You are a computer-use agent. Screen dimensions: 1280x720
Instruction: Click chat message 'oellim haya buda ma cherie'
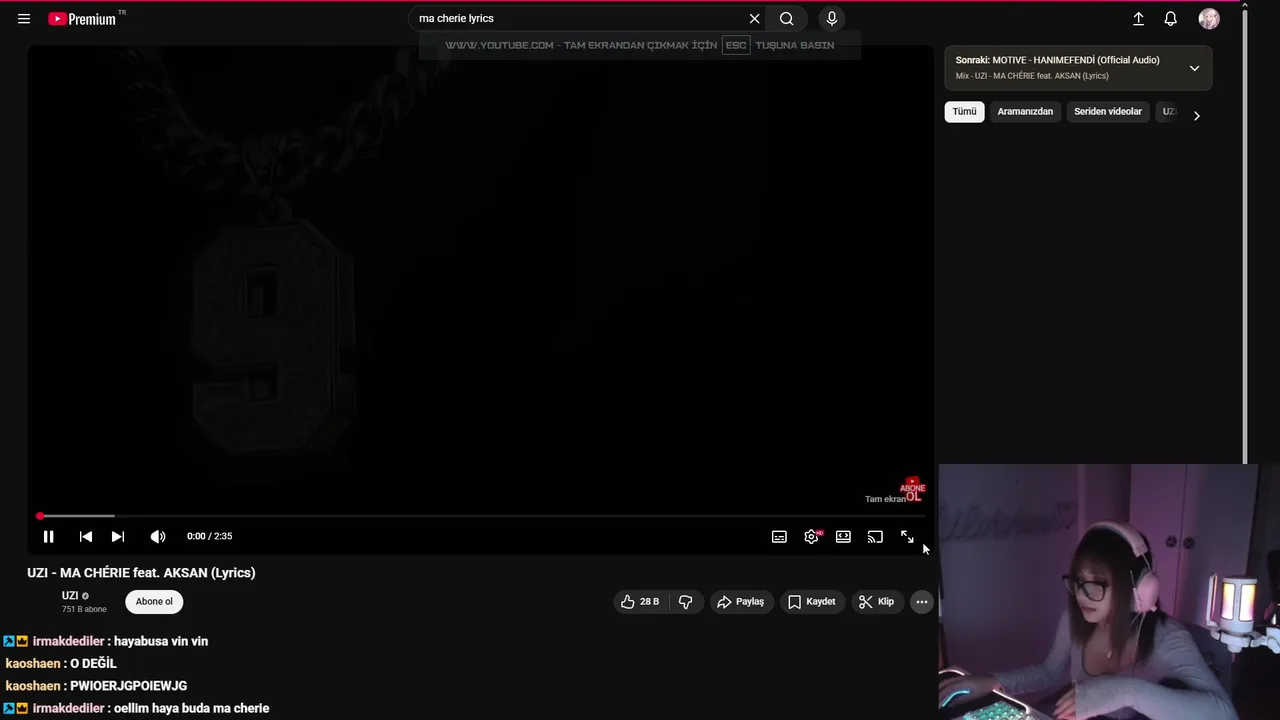point(191,708)
